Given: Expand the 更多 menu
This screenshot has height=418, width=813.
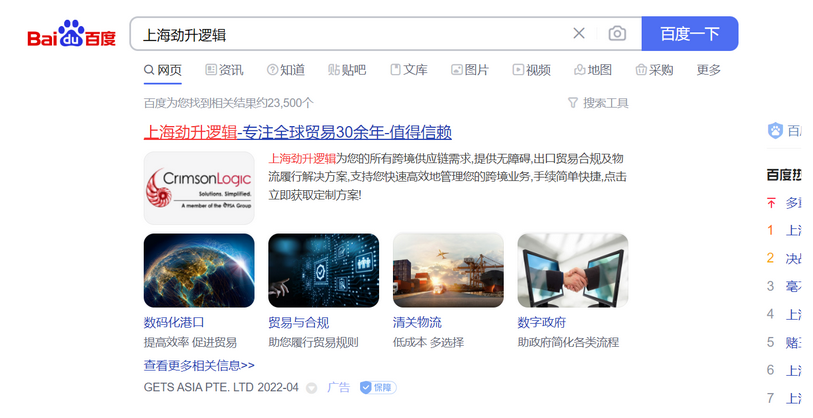Looking at the screenshot, I should coord(709,70).
